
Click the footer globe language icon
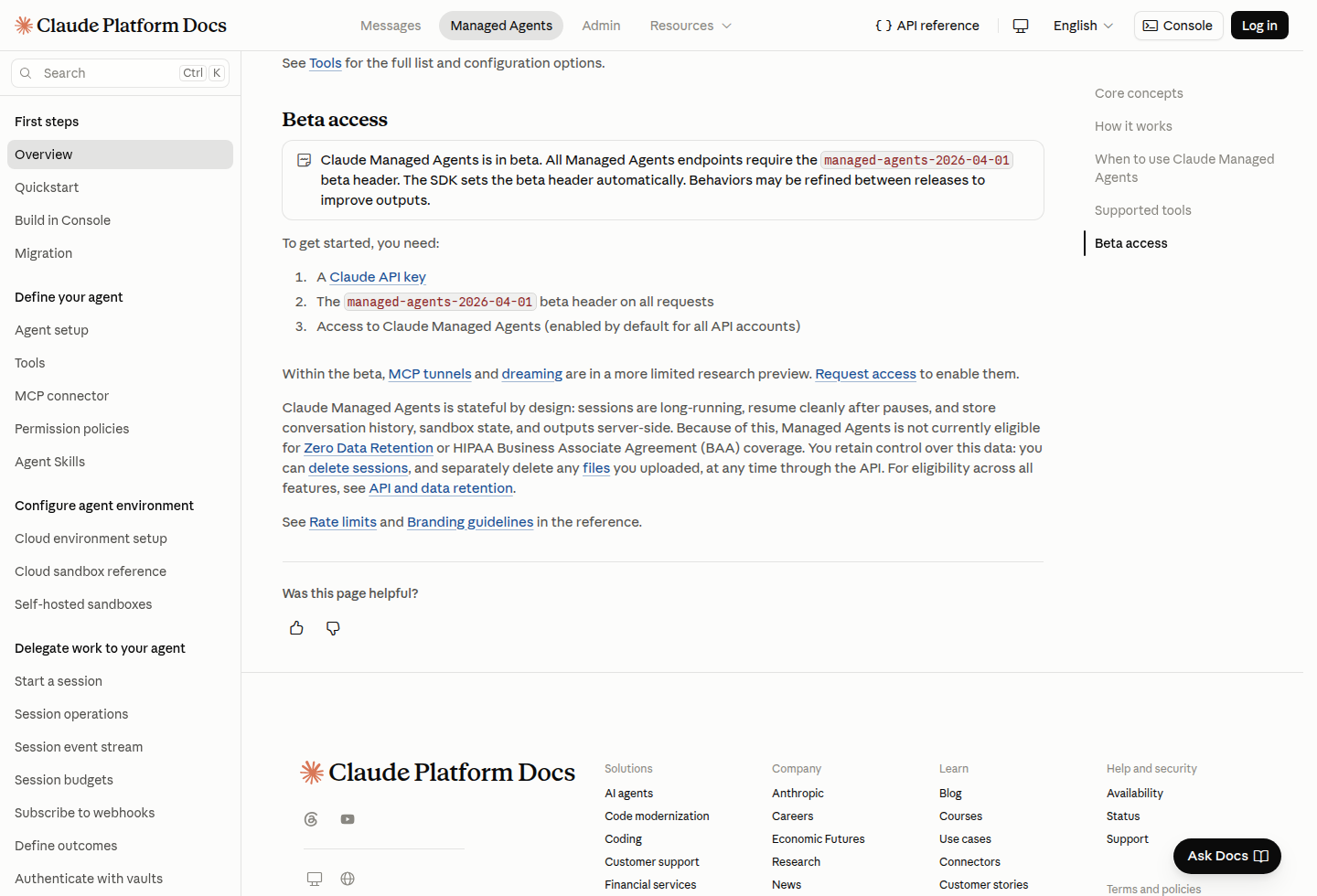pyautogui.click(x=348, y=879)
